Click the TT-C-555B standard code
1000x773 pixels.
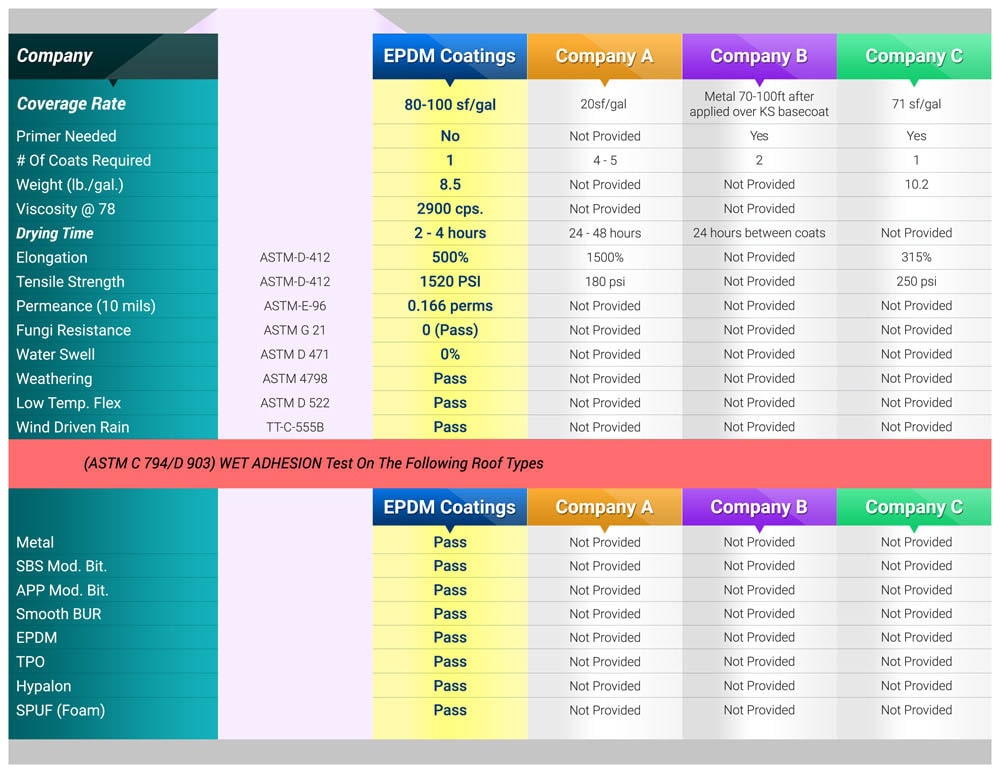coord(295,427)
